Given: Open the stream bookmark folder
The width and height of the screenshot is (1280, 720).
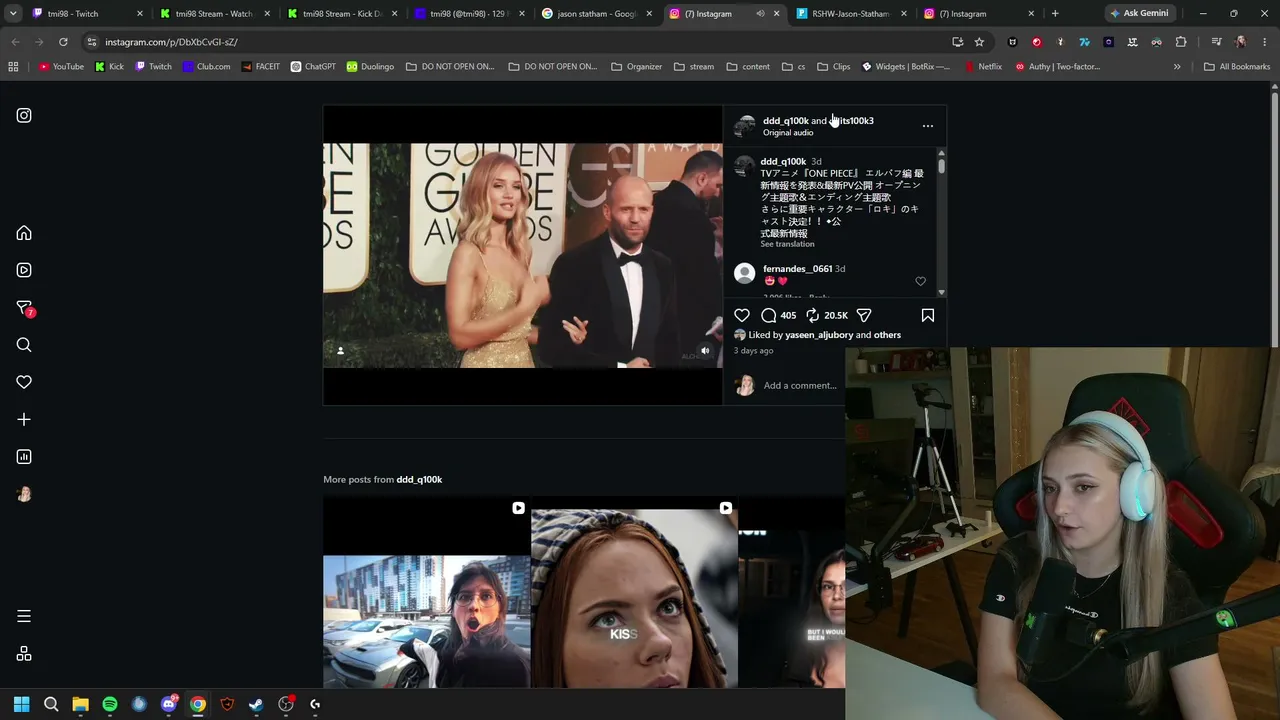Looking at the screenshot, I should point(694,67).
